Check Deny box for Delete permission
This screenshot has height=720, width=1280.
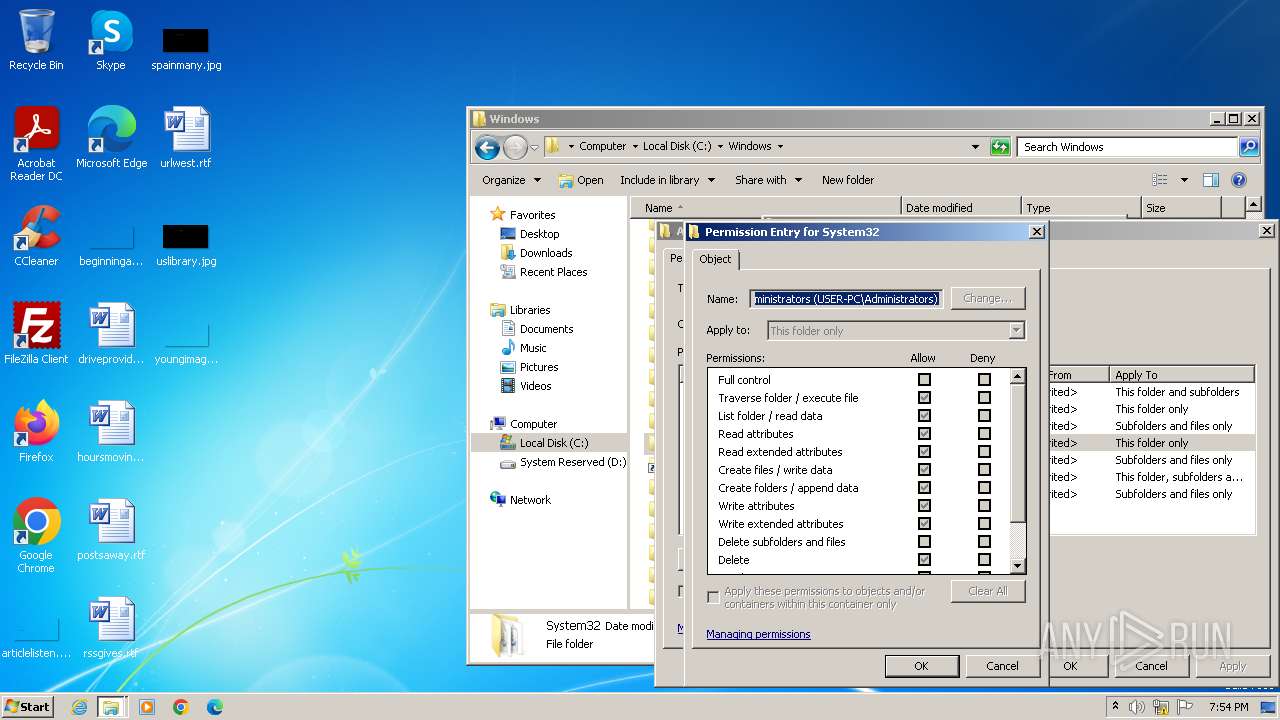click(x=984, y=560)
